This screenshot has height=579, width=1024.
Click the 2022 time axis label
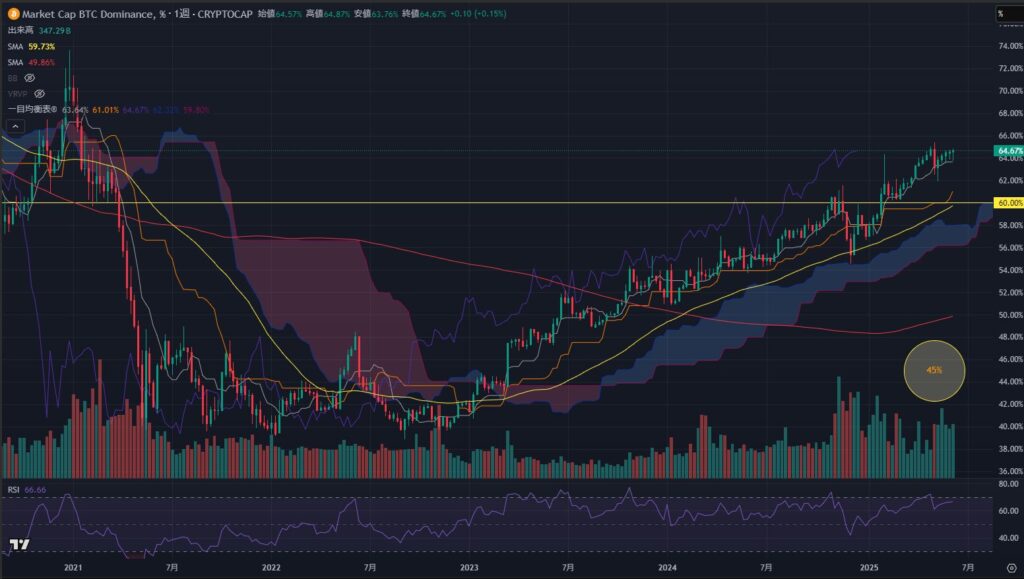tap(271, 568)
